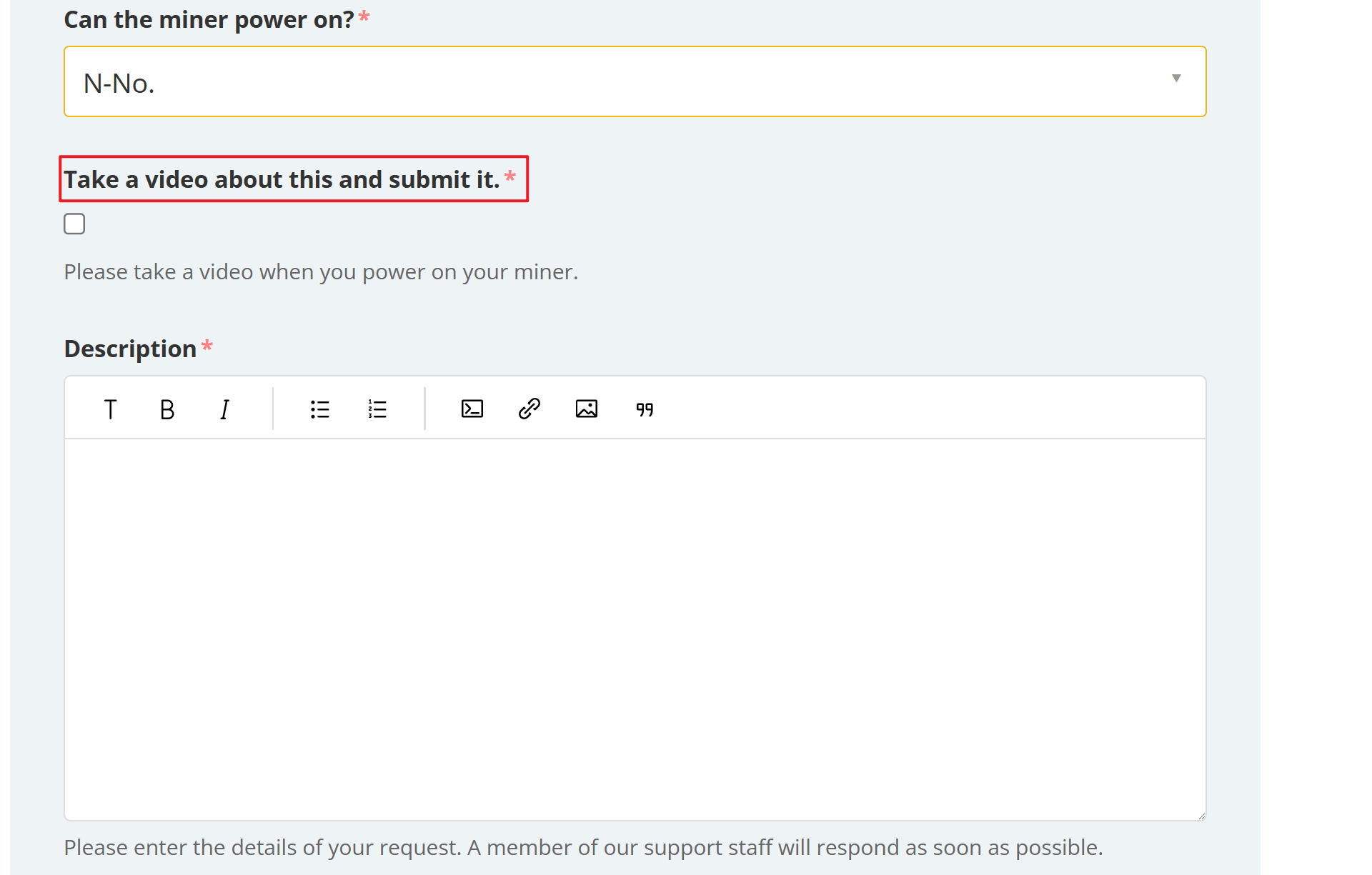The image size is (1372, 875).
Task: Click the red asterisk next to Description
Action: [x=207, y=346]
